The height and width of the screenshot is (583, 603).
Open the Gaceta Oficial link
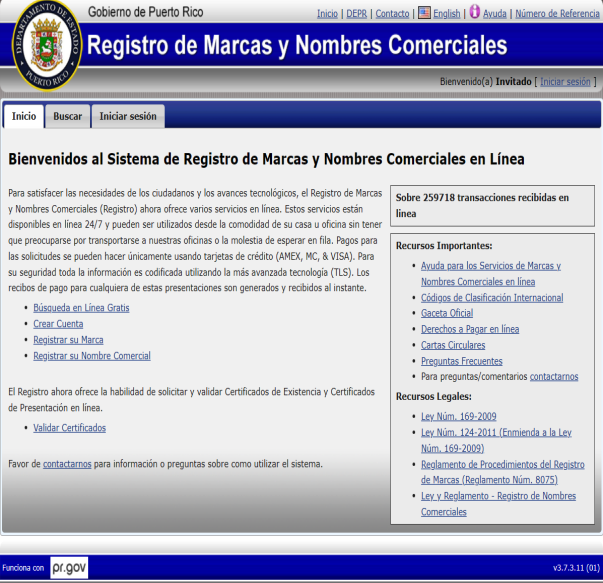click(x=447, y=313)
